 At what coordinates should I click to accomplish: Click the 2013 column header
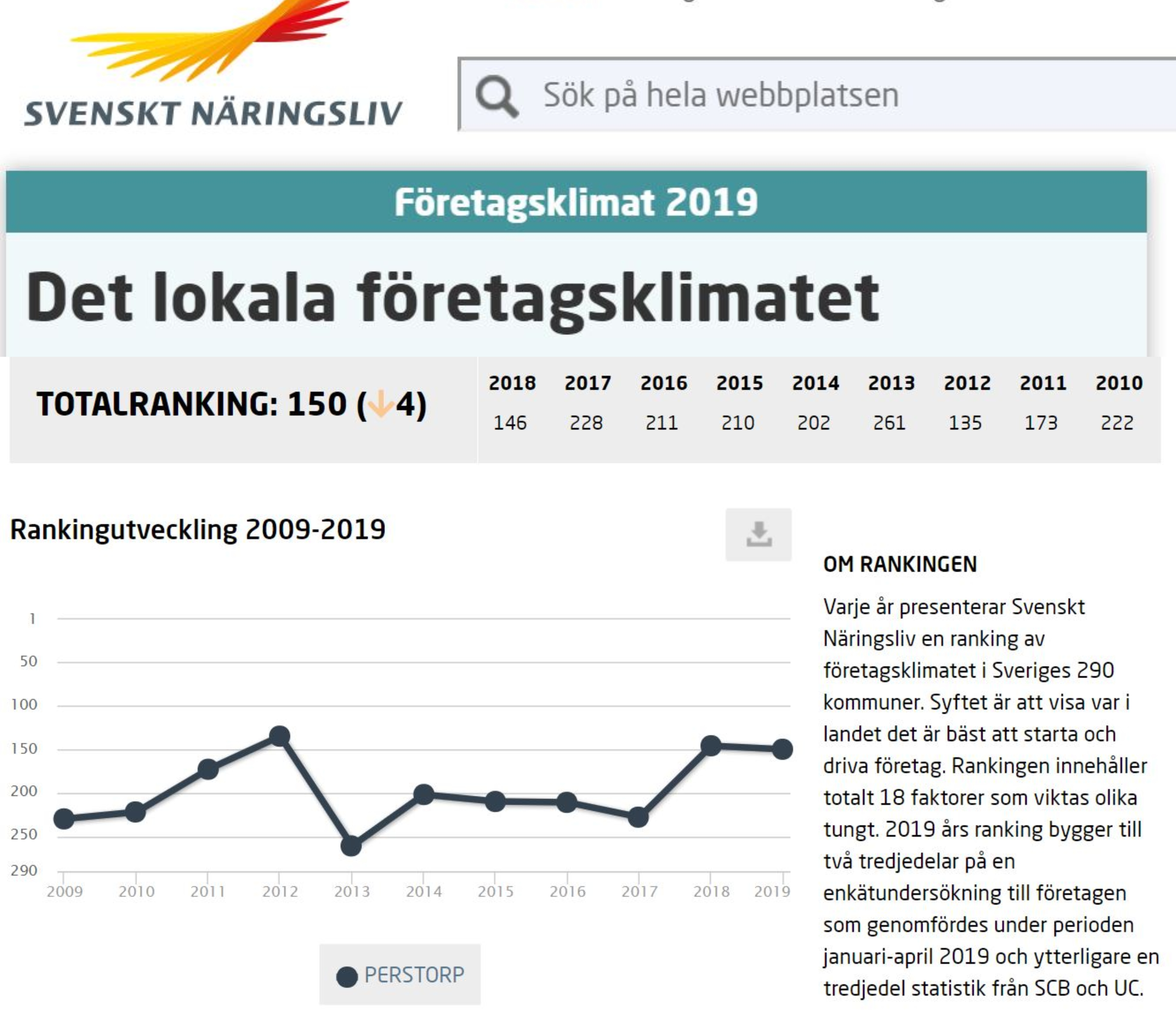pyautogui.click(x=891, y=383)
